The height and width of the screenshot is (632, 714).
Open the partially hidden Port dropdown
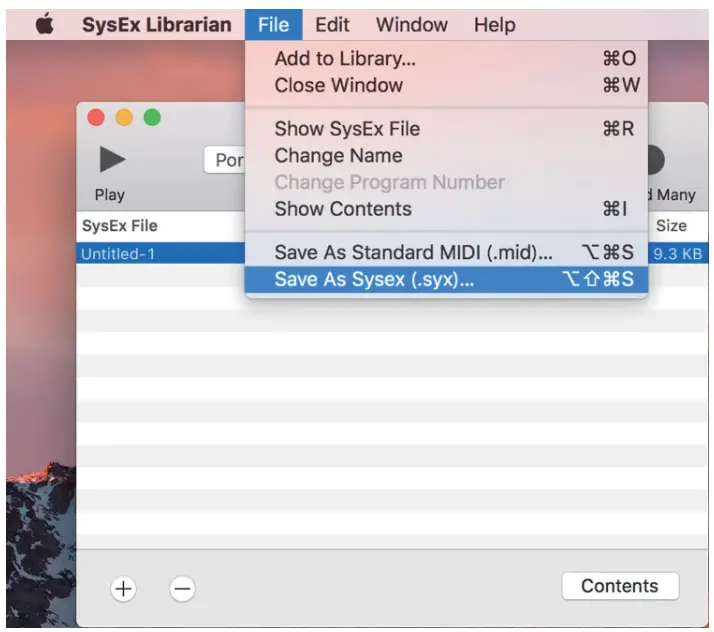click(x=224, y=160)
